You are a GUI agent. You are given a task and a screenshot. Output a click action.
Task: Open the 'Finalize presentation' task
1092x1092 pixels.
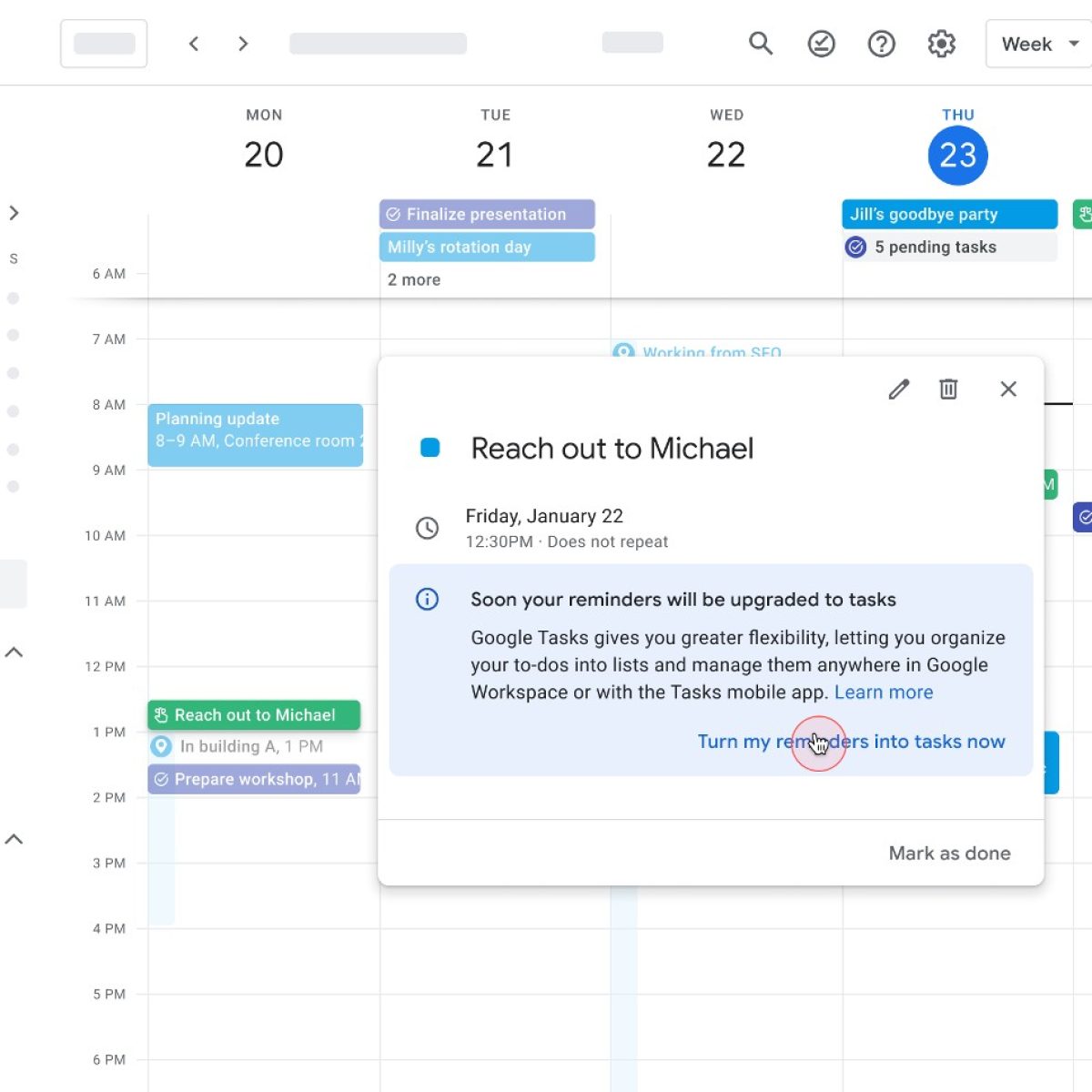tap(487, 214)
